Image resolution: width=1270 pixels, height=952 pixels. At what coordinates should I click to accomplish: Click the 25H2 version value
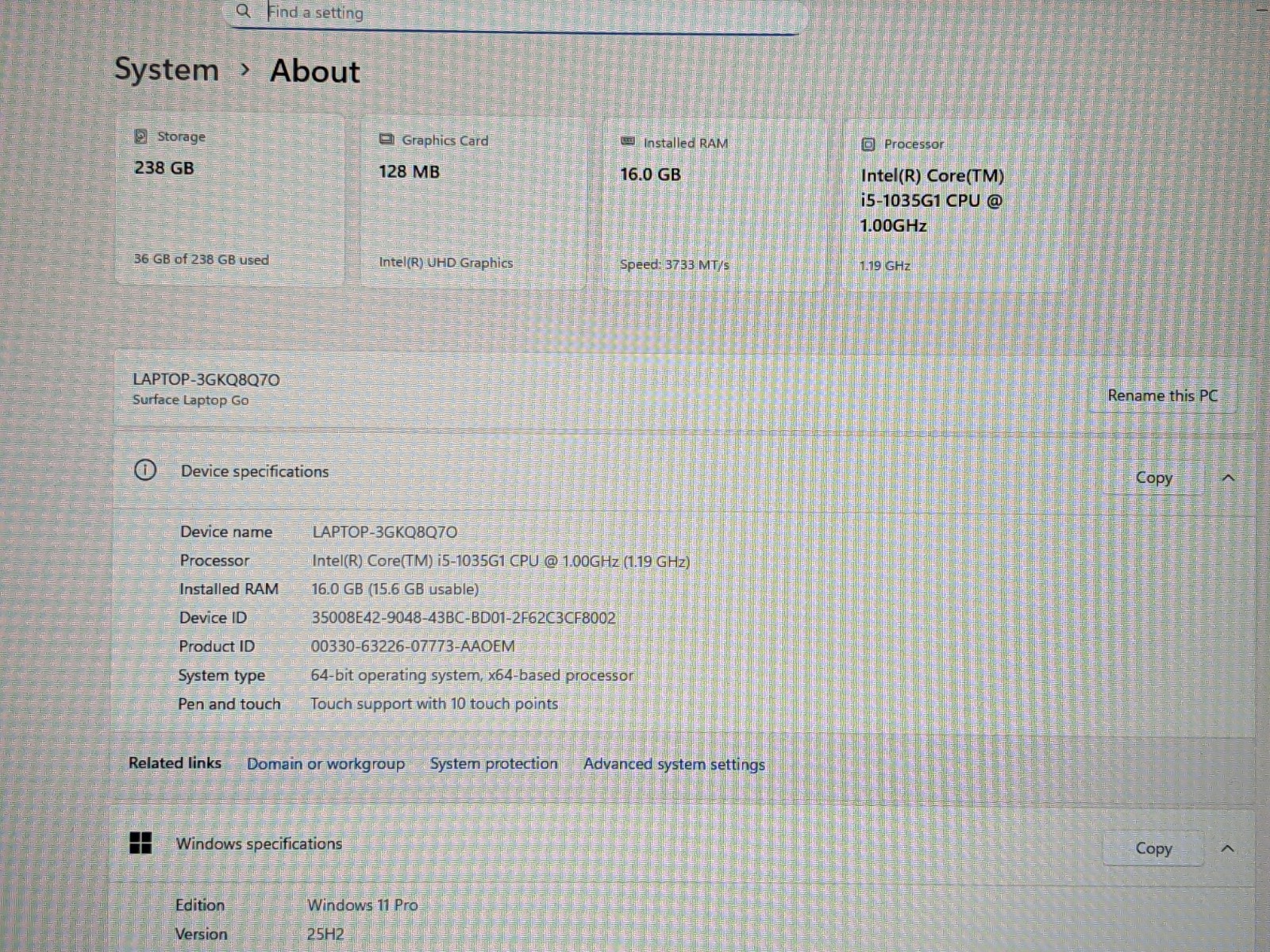click(x=325, y=935)
